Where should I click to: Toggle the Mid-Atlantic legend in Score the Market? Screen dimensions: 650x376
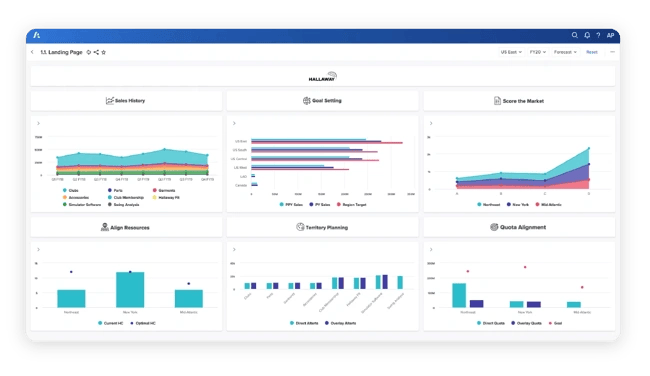tap(548, 204)
